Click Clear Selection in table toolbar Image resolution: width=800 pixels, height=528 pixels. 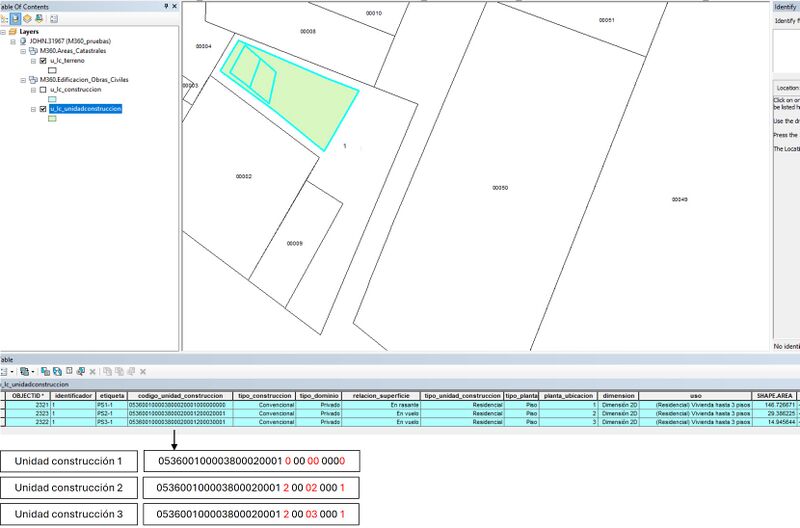(69, 371)
